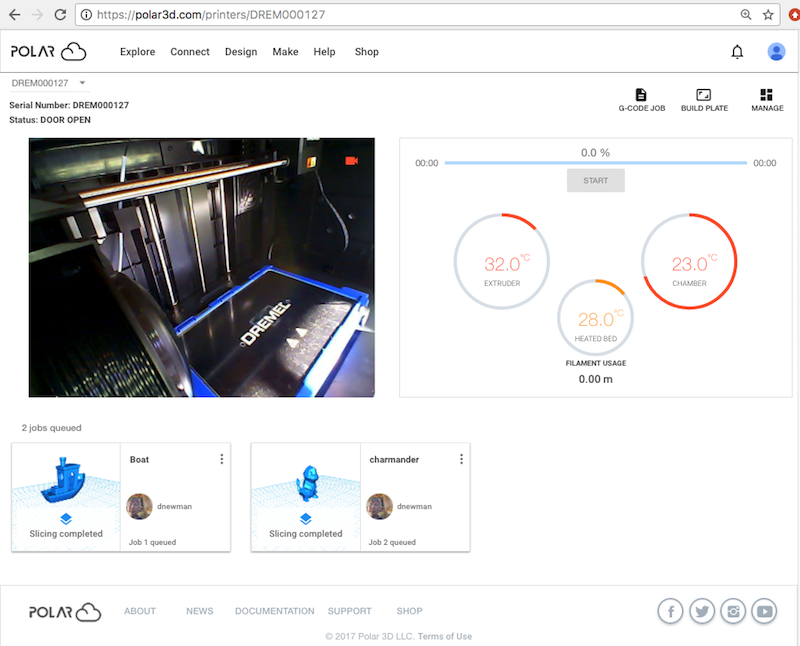Open the ABOUT footer link

140,611
